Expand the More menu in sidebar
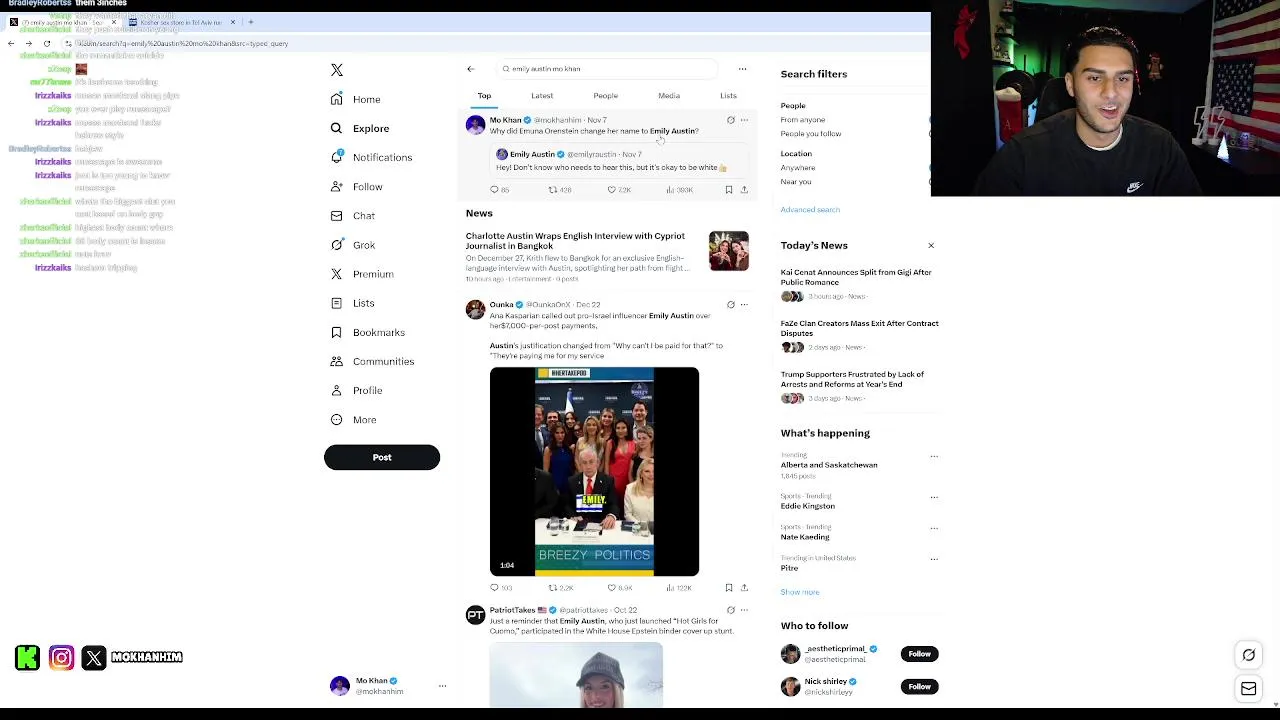This screenshot has height=720, width=1280. click(354, 420)
